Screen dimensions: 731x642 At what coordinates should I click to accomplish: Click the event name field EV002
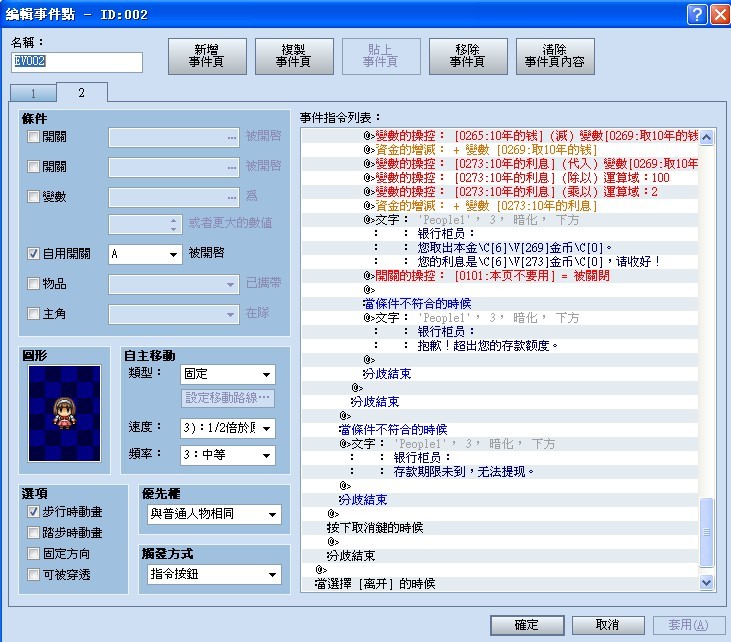tap(76, 62)
